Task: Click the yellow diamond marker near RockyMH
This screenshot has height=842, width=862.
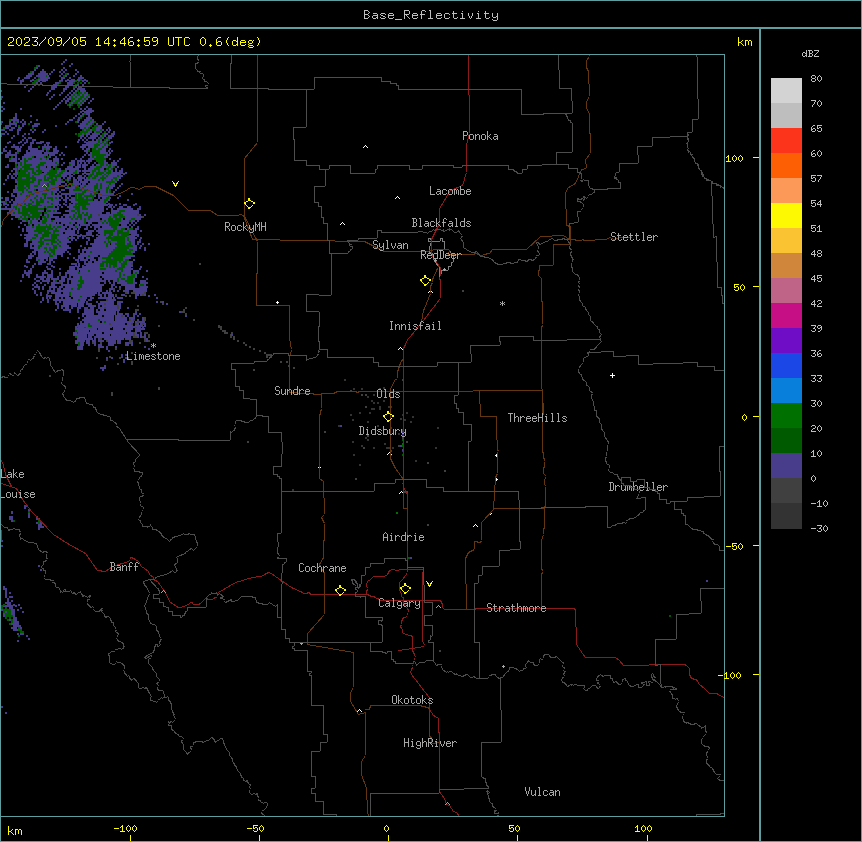Action: pyautogui.click(x=250, y=204)
